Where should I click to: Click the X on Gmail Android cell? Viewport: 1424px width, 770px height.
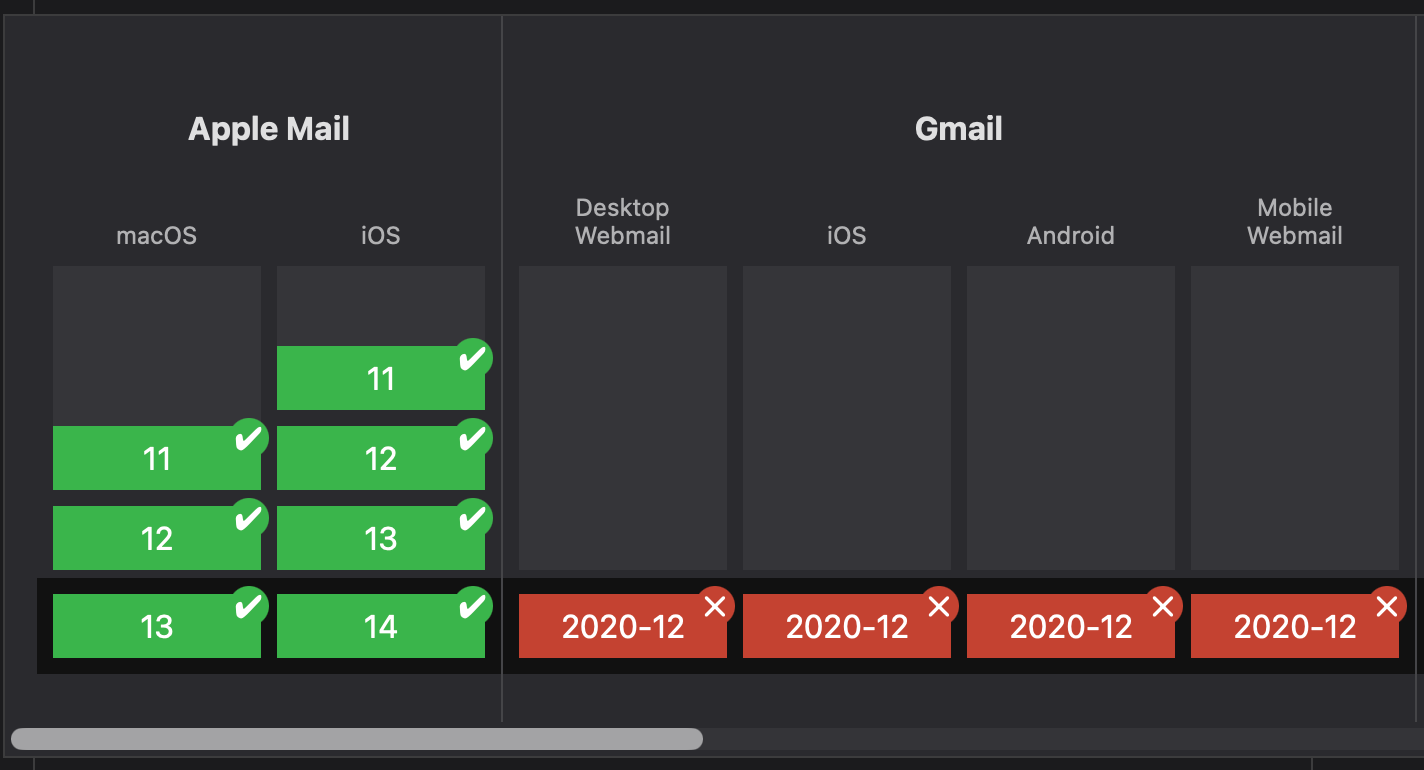tap(1163, 605)
